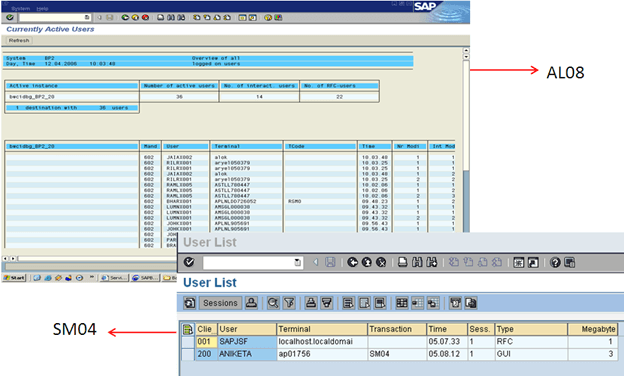Click Customize Layout icon in AL08 toolbar

(x=278, y=18)
